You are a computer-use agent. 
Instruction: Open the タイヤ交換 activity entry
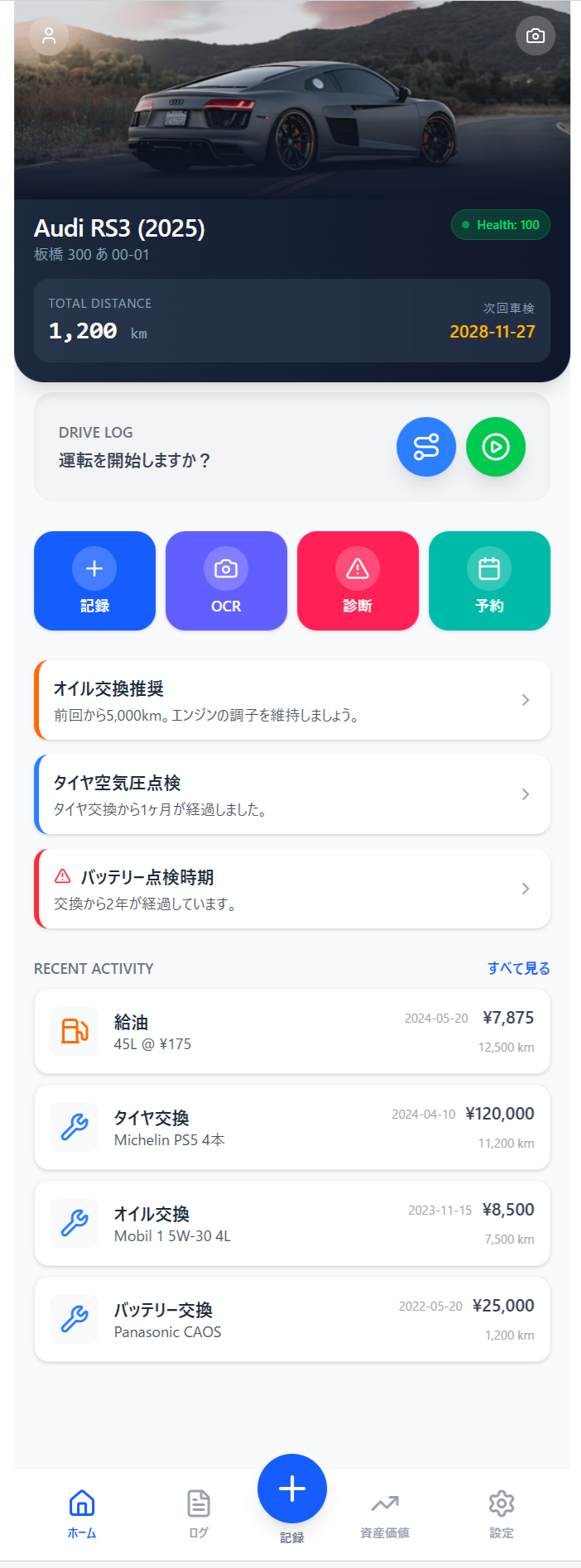pos(292,1127)
